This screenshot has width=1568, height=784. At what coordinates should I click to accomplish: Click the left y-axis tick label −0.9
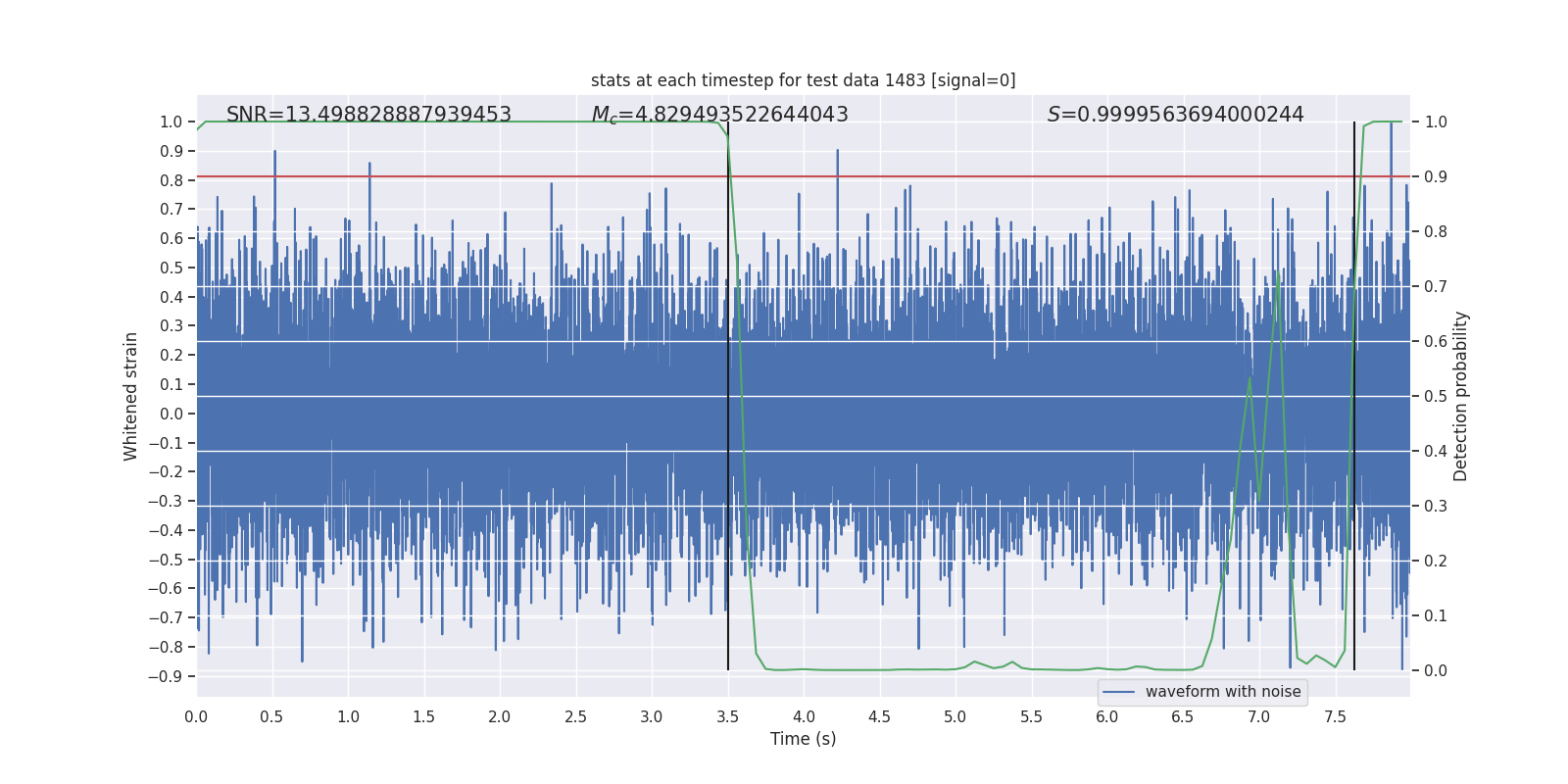(166, 676)
